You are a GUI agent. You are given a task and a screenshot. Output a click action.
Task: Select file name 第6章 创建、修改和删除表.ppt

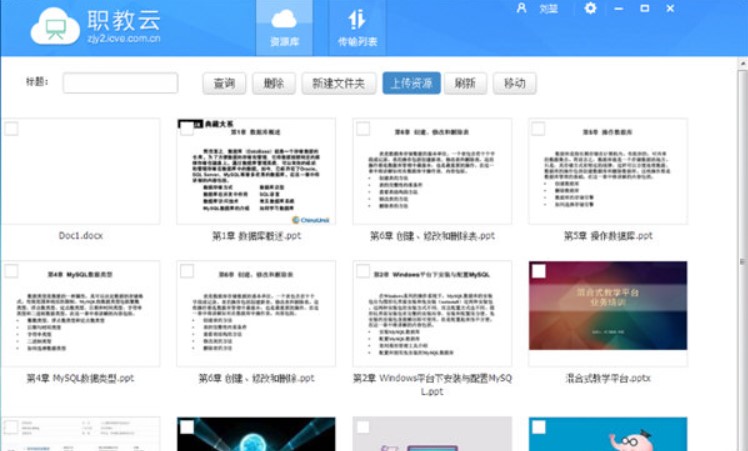[432, 236]
